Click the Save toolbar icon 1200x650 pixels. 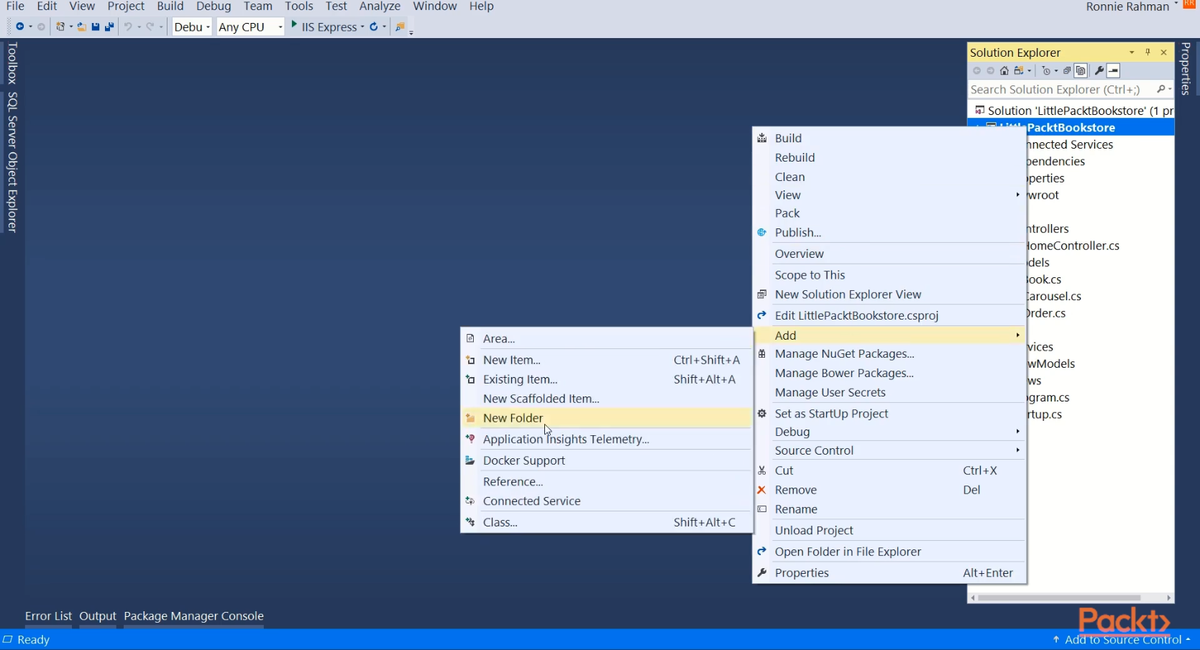pos(95,27)
